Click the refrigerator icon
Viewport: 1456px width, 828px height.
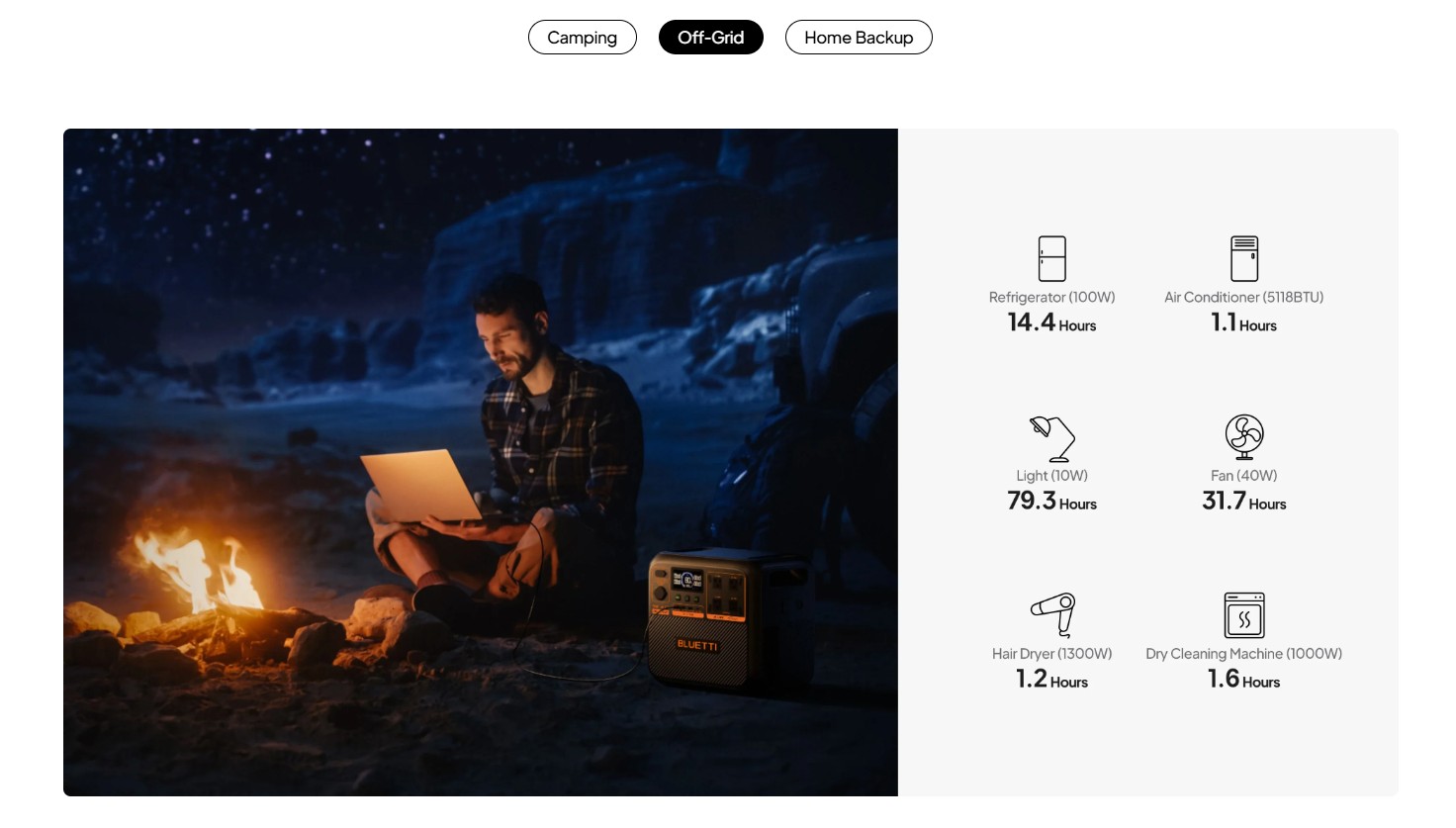[1051, 259]
